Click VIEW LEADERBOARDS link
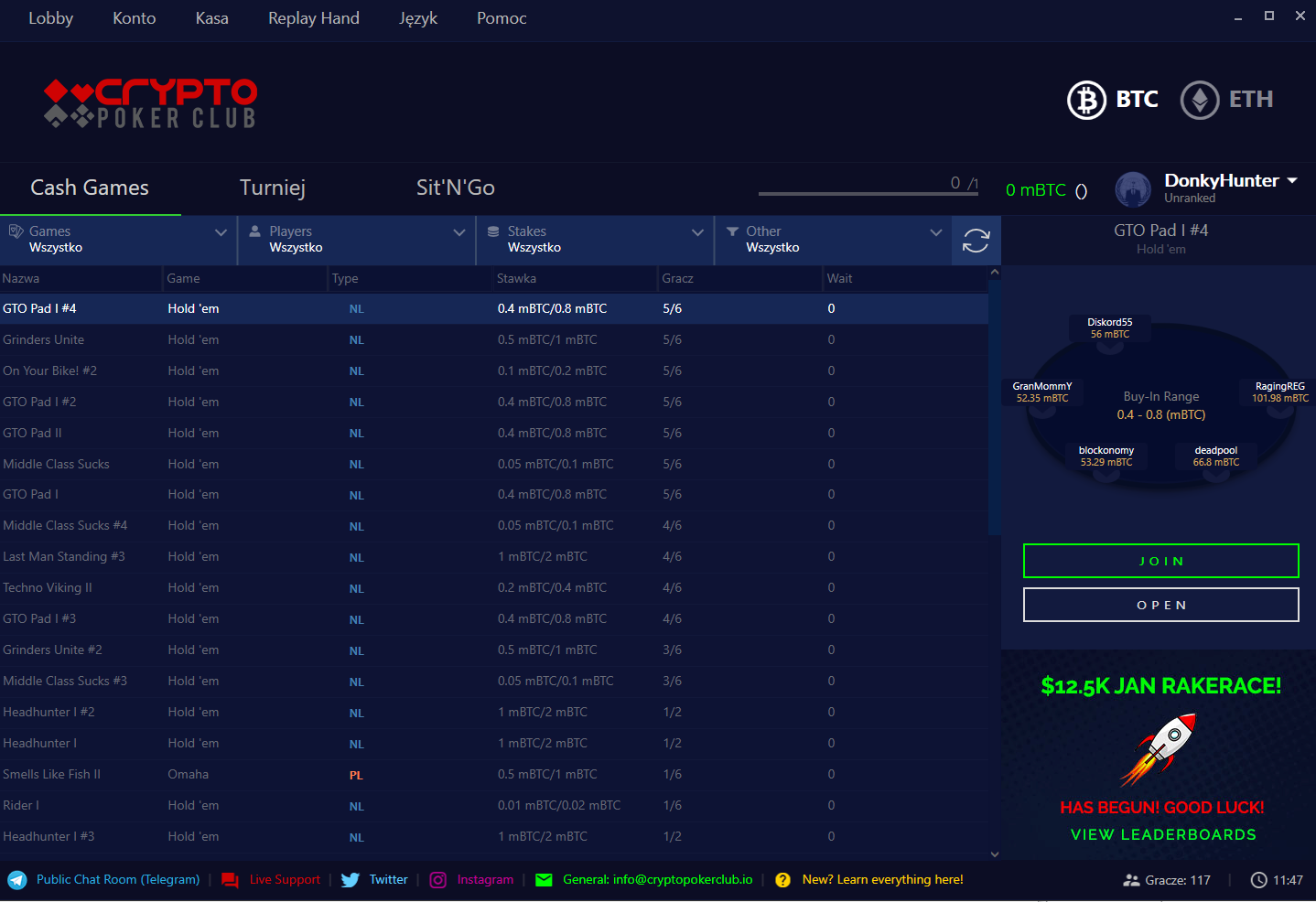The height and width of the screenshot is (902, 1316). pos(1162,834)
